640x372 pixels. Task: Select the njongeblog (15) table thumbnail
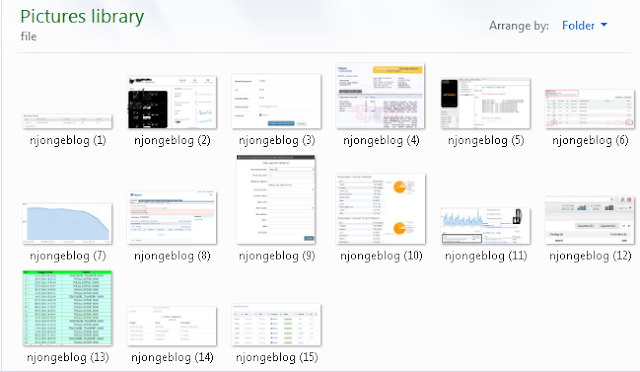276,325
